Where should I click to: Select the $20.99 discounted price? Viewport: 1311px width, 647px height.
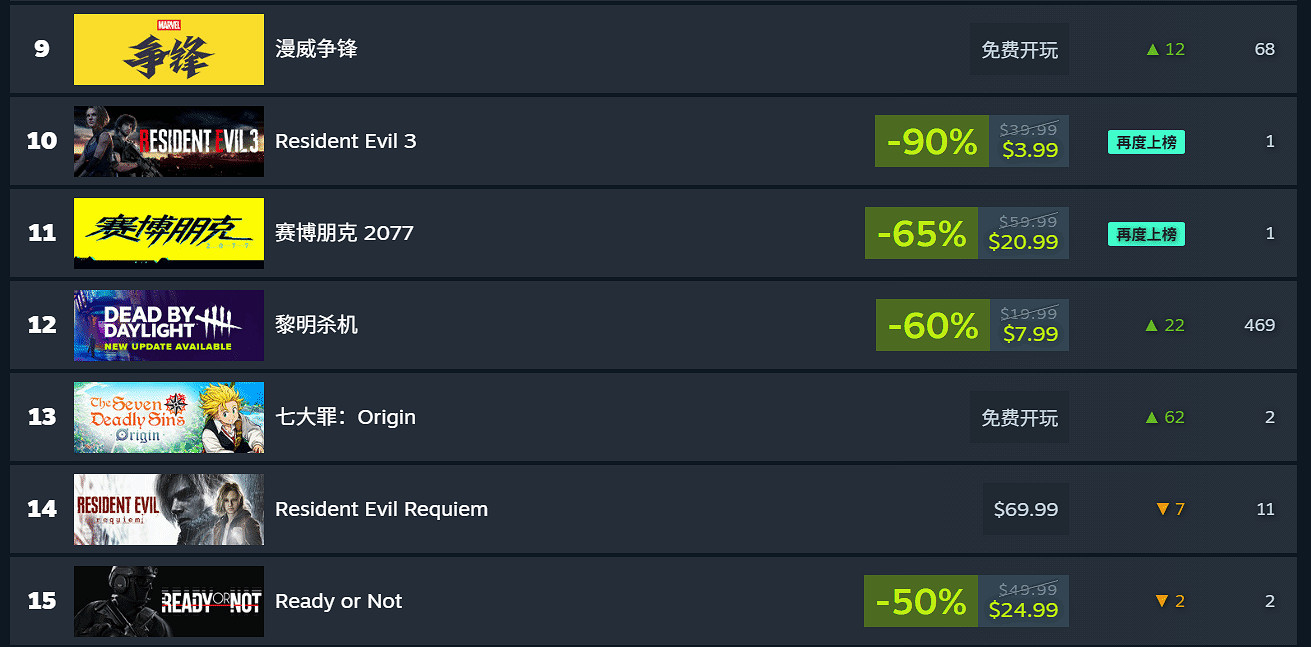[1023, 242]
